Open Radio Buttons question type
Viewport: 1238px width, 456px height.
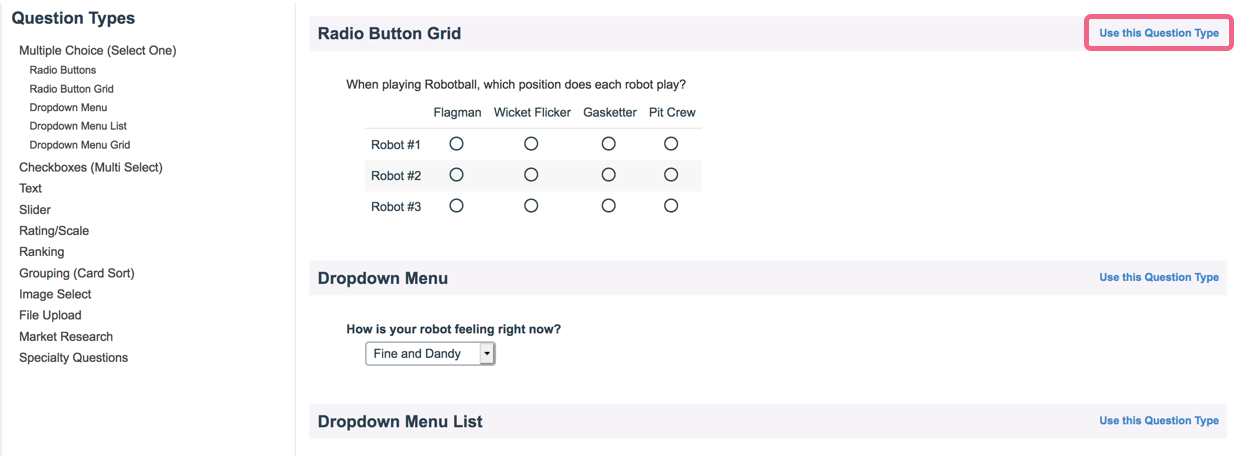point(63,70)
